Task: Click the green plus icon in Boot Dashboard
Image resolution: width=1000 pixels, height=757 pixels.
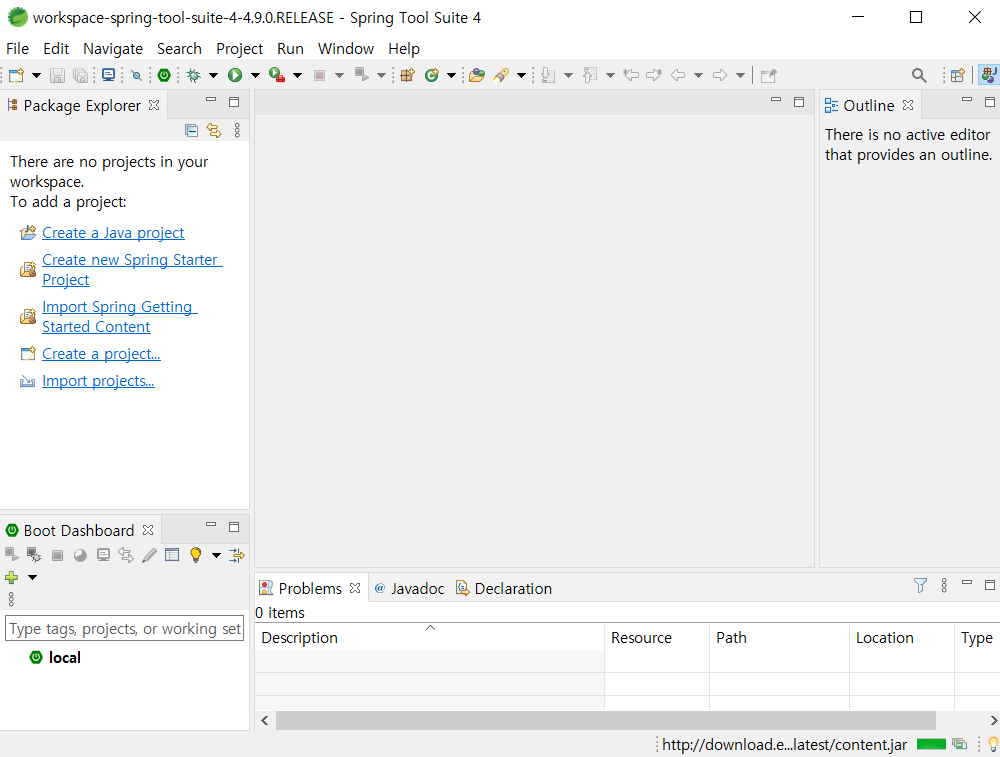Action: [11, 577]
